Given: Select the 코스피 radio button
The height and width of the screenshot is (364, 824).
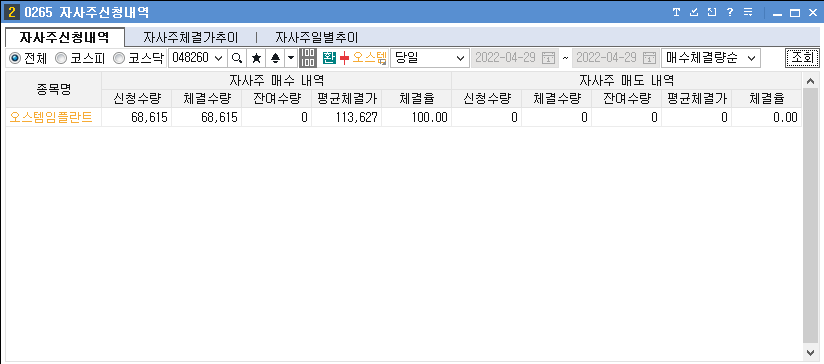Looking at the screenshot, I should (x=61, y=58).
